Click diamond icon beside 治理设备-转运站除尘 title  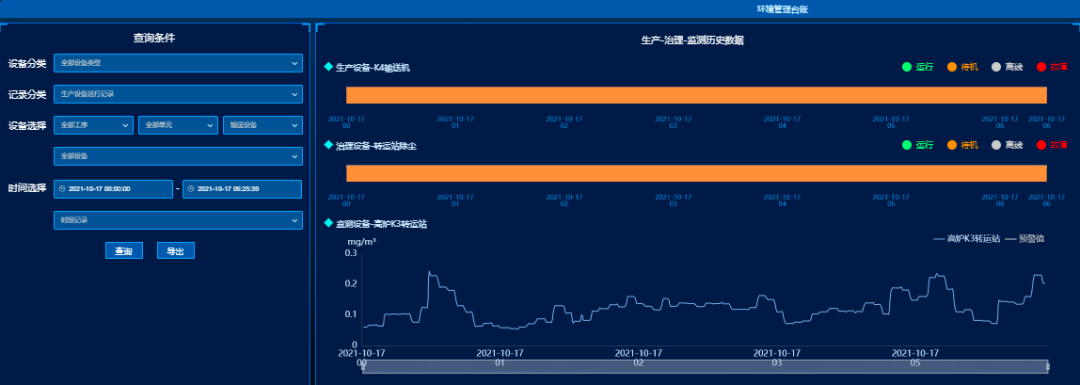pyautogui.click(x=329, y=145)
